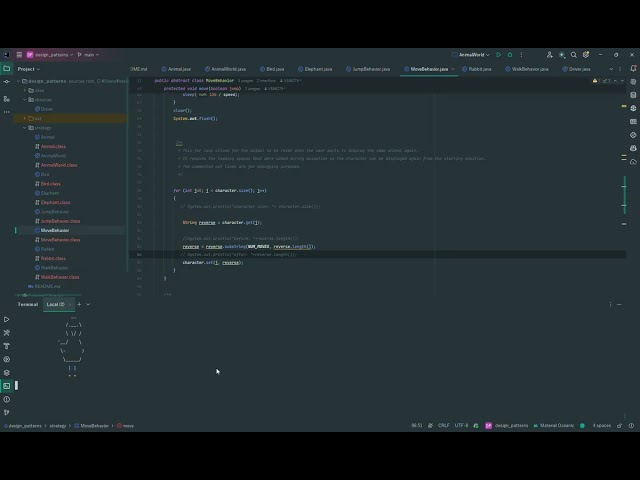Screen dimensions: 640x480
Task: Click CRLF line separator in status bar
Action: coord(444,425)
